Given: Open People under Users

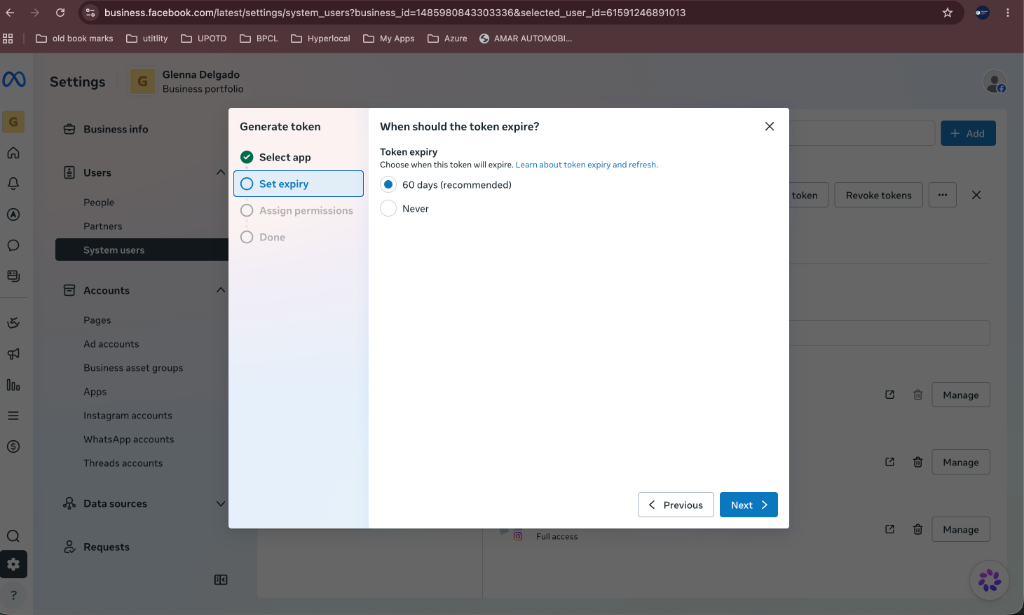Looking at the screenshot, I should [99, 202].
